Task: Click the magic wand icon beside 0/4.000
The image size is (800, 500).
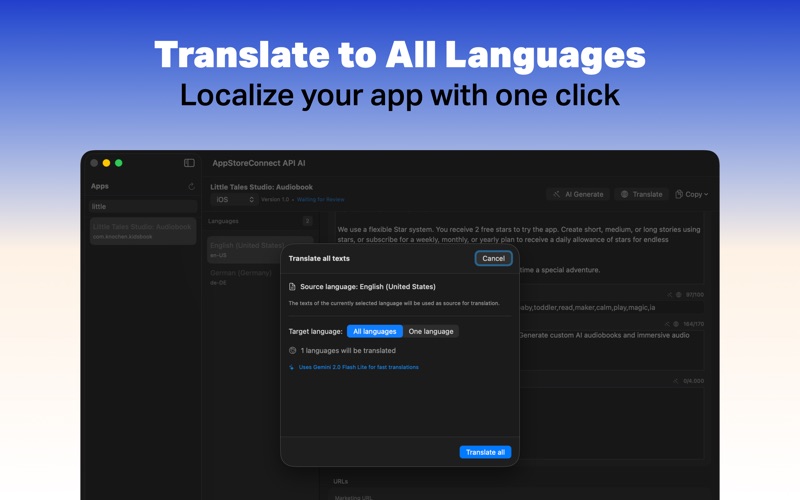Action: click(x=676, y=381)
